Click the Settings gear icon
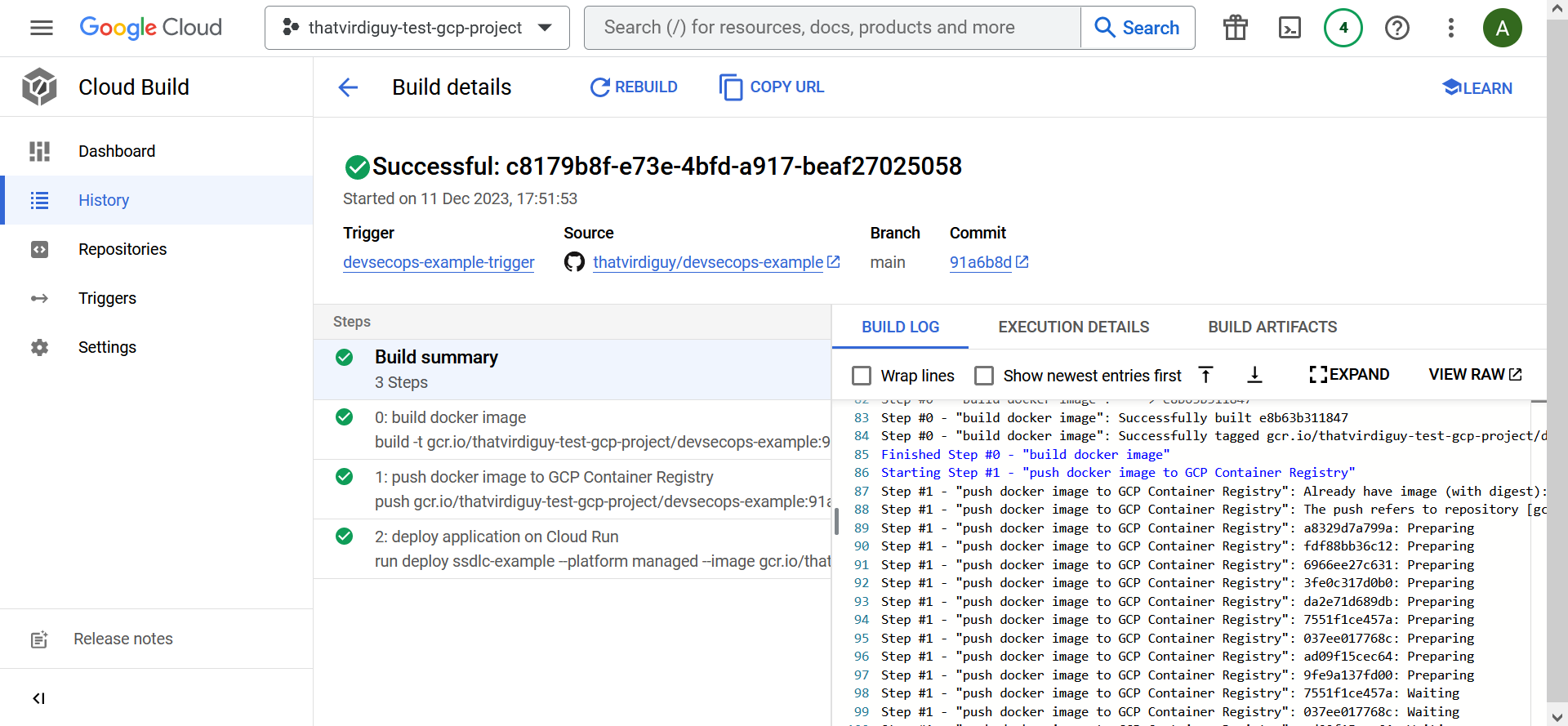The image size is (1568, 726). pos(39,347)
